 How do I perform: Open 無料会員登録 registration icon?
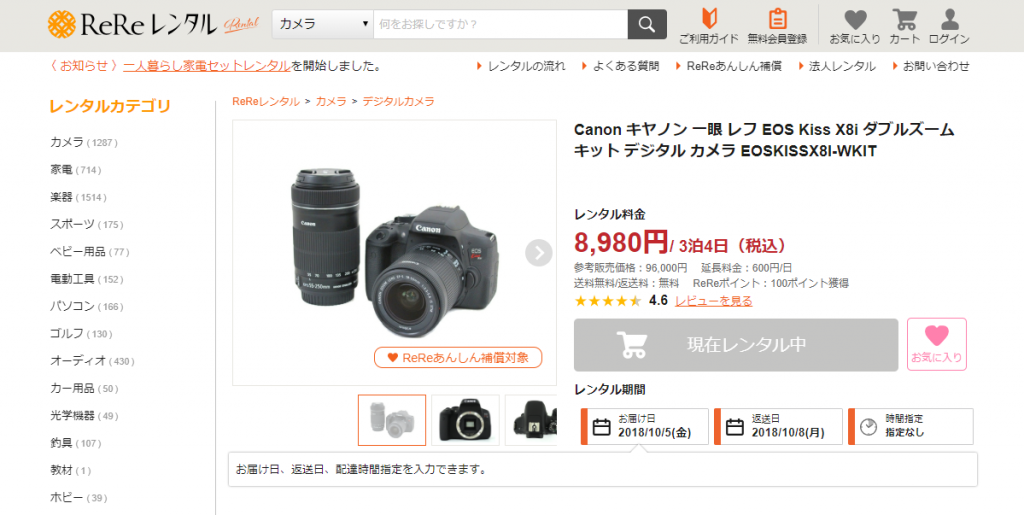pos(777,26)
